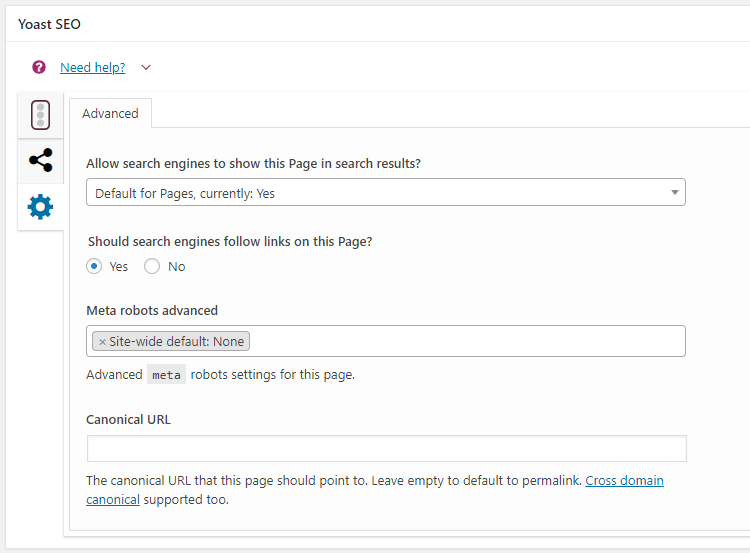Click the Site-wide default: None tag
The height and width of the screenshot is (553, 750).
pyautogui.click(x=171, y=341)
